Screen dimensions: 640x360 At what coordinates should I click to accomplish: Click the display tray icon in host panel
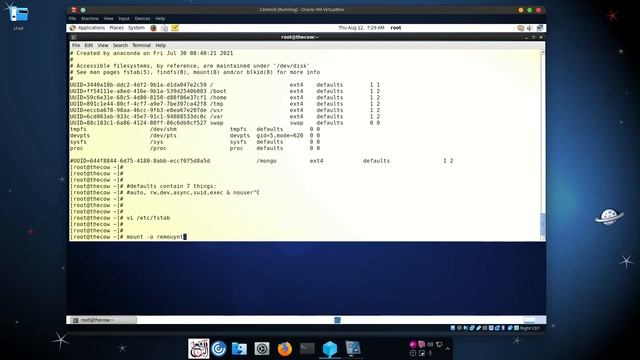[439, 344]
